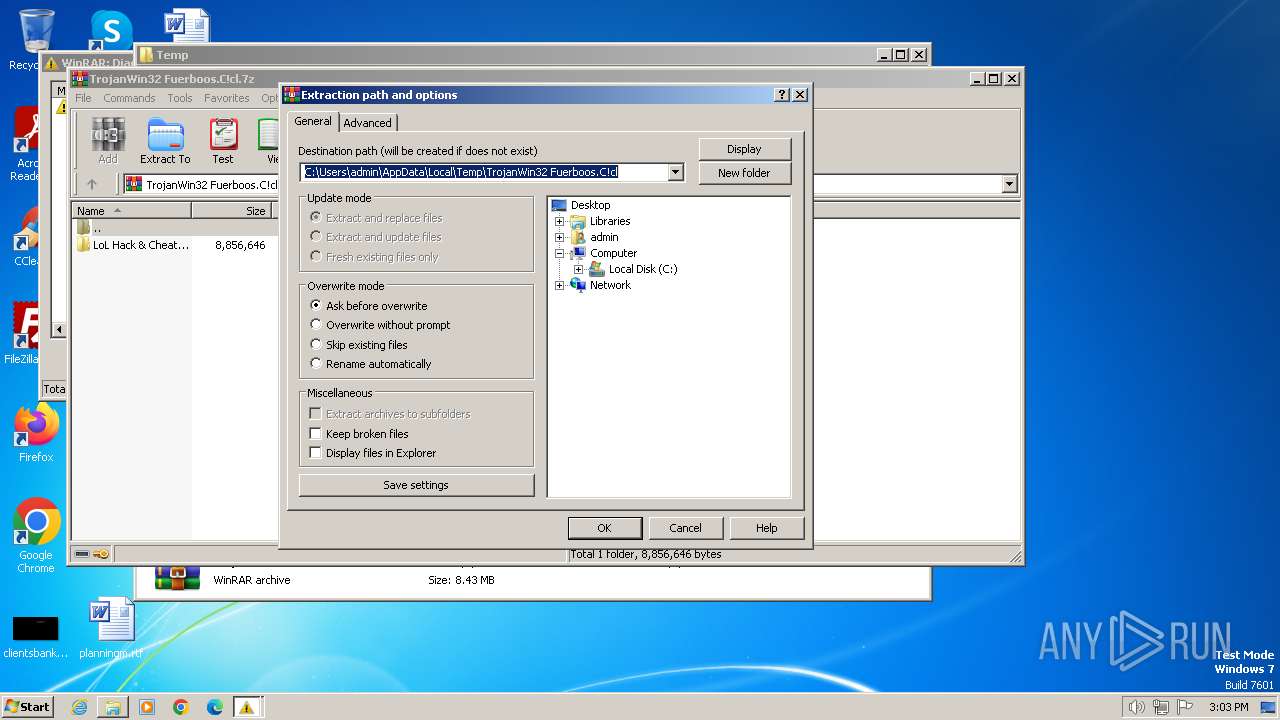Viewport: 1280px width, 720px height.
Task: Confirm extraction with OK button
Action: (x=604, y=528)
